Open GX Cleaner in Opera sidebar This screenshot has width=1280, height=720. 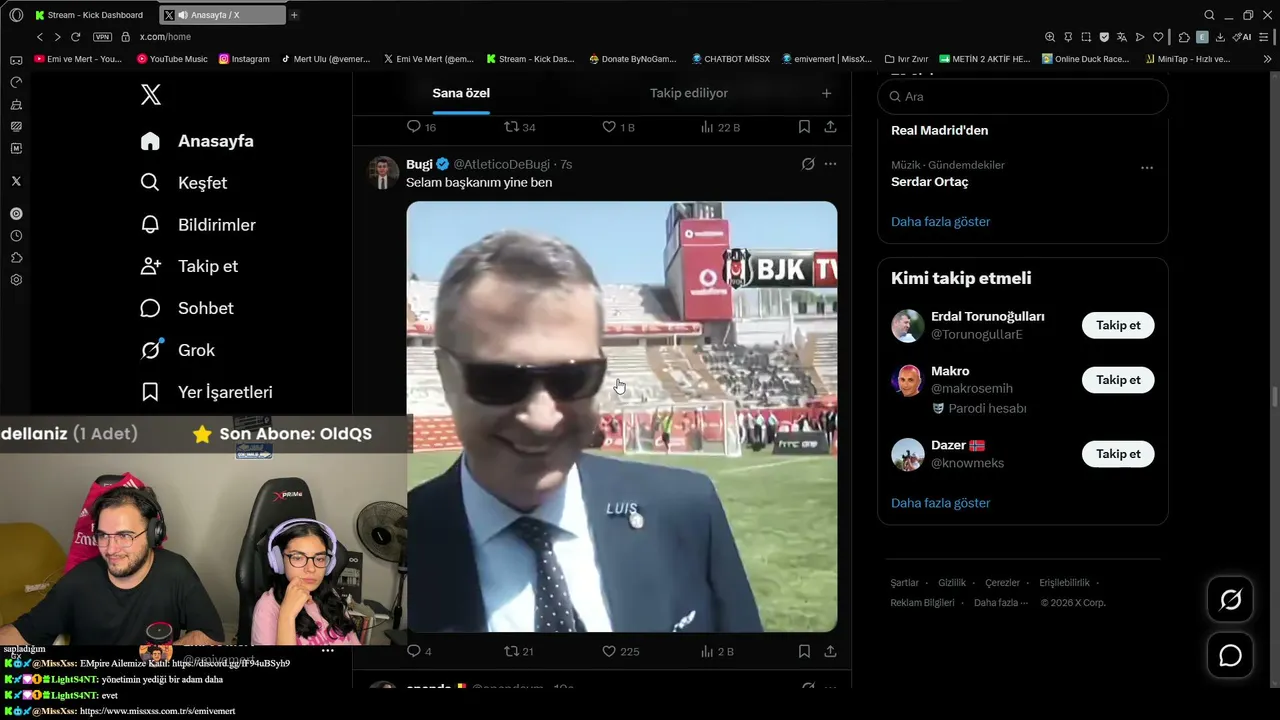(16, 104)
